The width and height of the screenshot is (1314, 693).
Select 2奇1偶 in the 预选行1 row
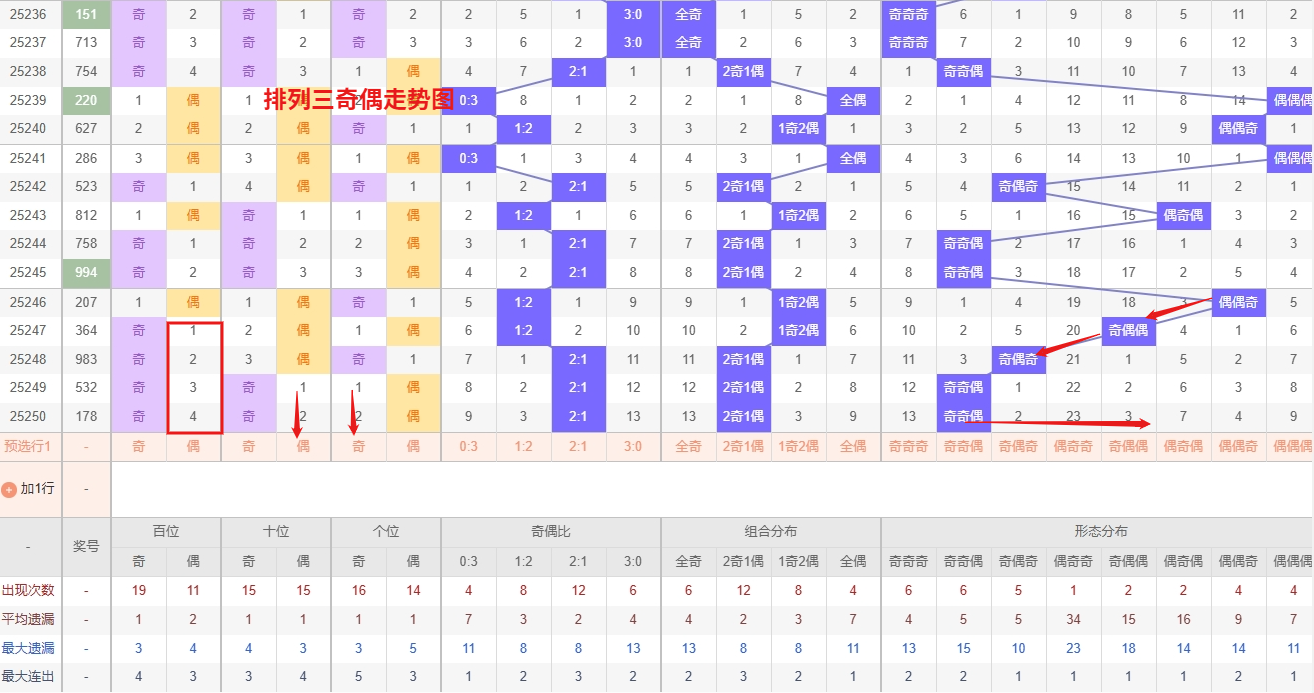(x=743, y=447)
